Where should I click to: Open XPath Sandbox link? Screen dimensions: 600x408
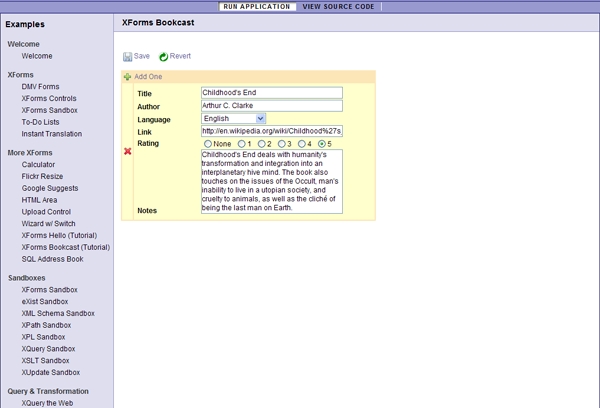[x=46, y=326]
